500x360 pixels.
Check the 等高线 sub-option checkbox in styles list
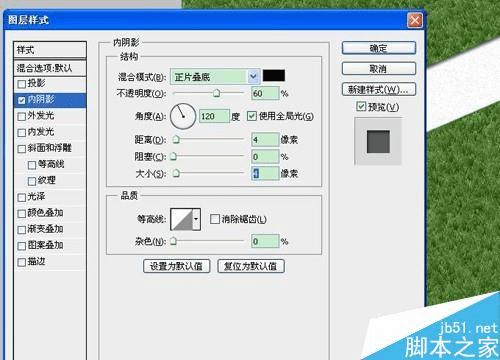[32, 165]
